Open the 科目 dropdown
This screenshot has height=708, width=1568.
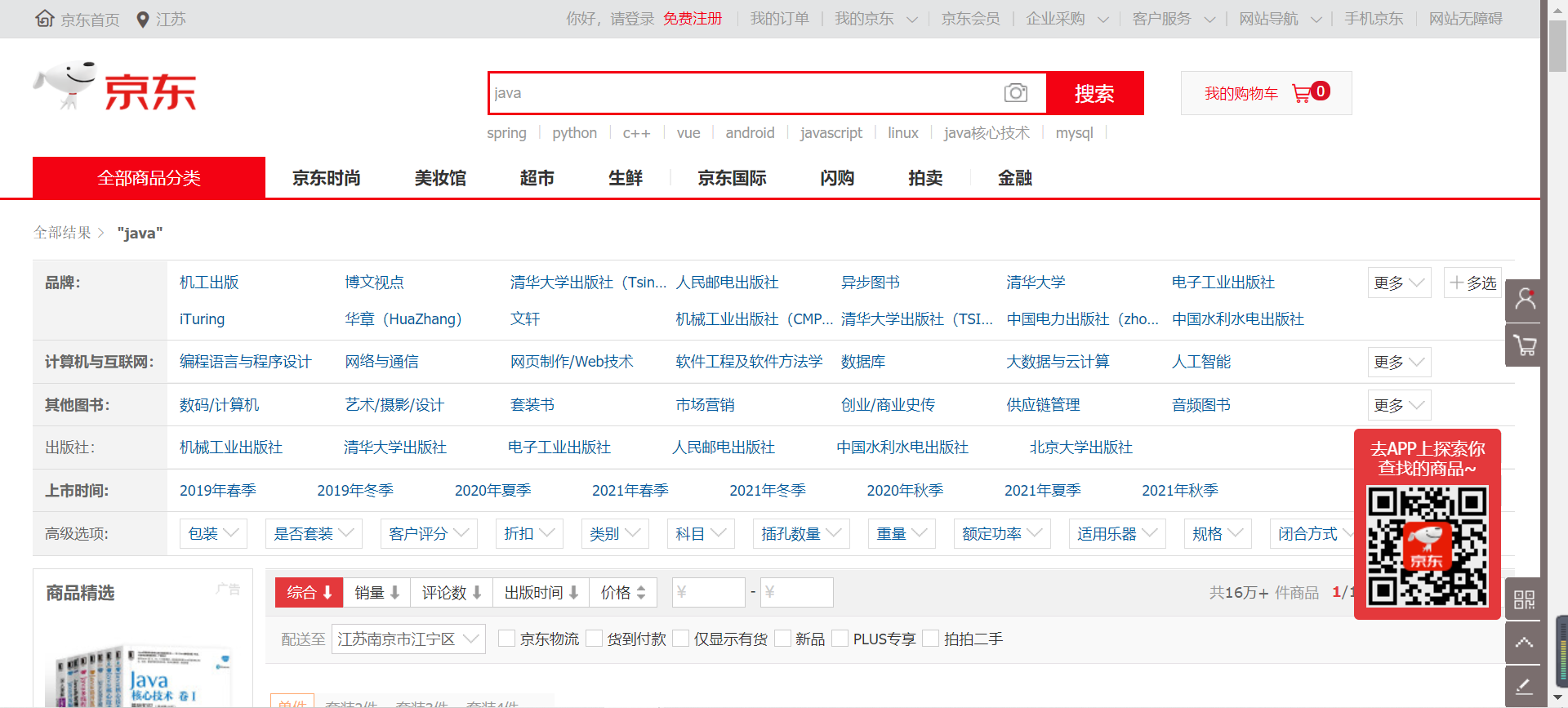tap(701, 533)
